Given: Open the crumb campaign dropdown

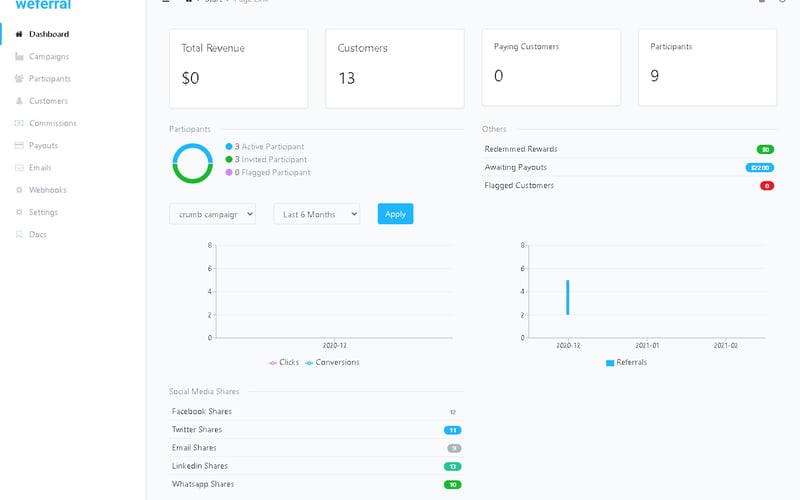Looking at the screenshot, I should pos(212,214).
